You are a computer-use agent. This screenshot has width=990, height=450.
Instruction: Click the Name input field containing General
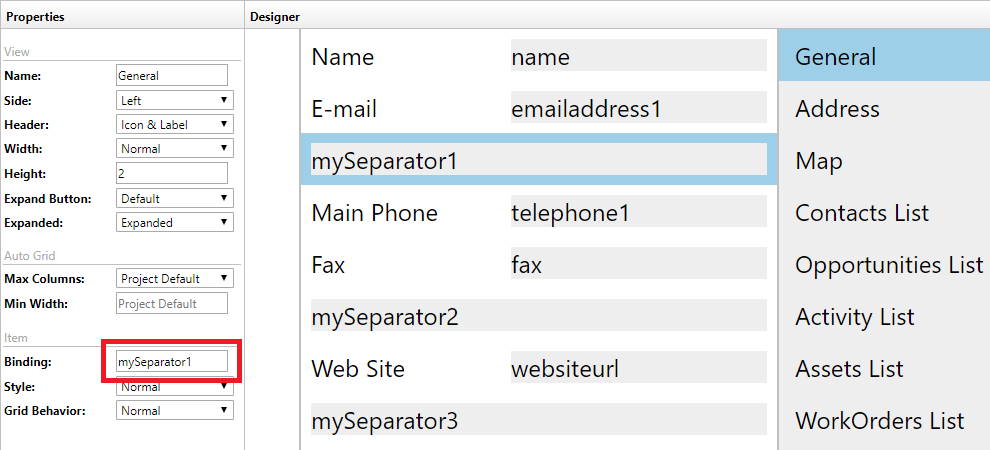(x=172, y=75)
